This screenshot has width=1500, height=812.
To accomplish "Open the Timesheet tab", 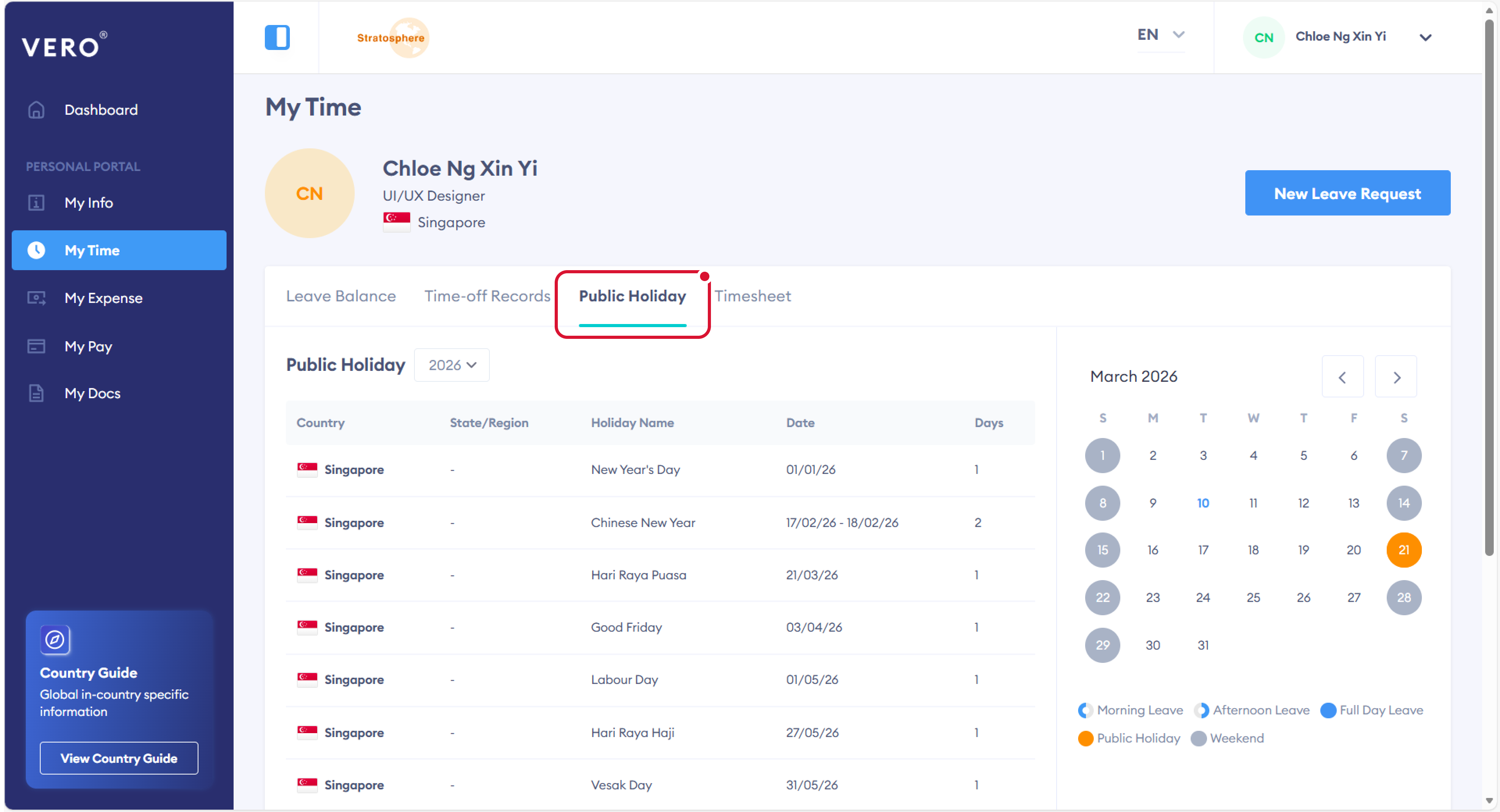I will tap(752, 296).
